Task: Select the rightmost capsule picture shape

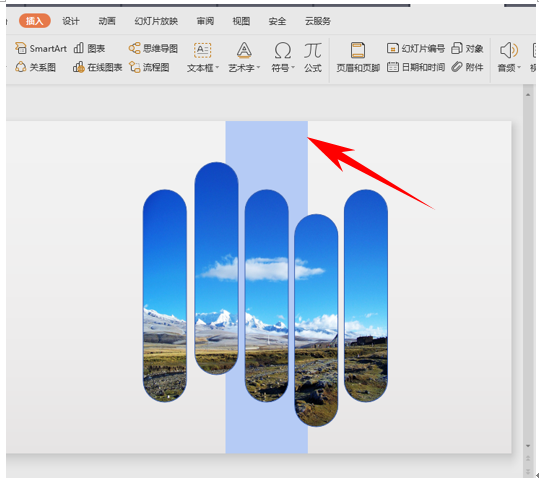Action: click(366, 296)
